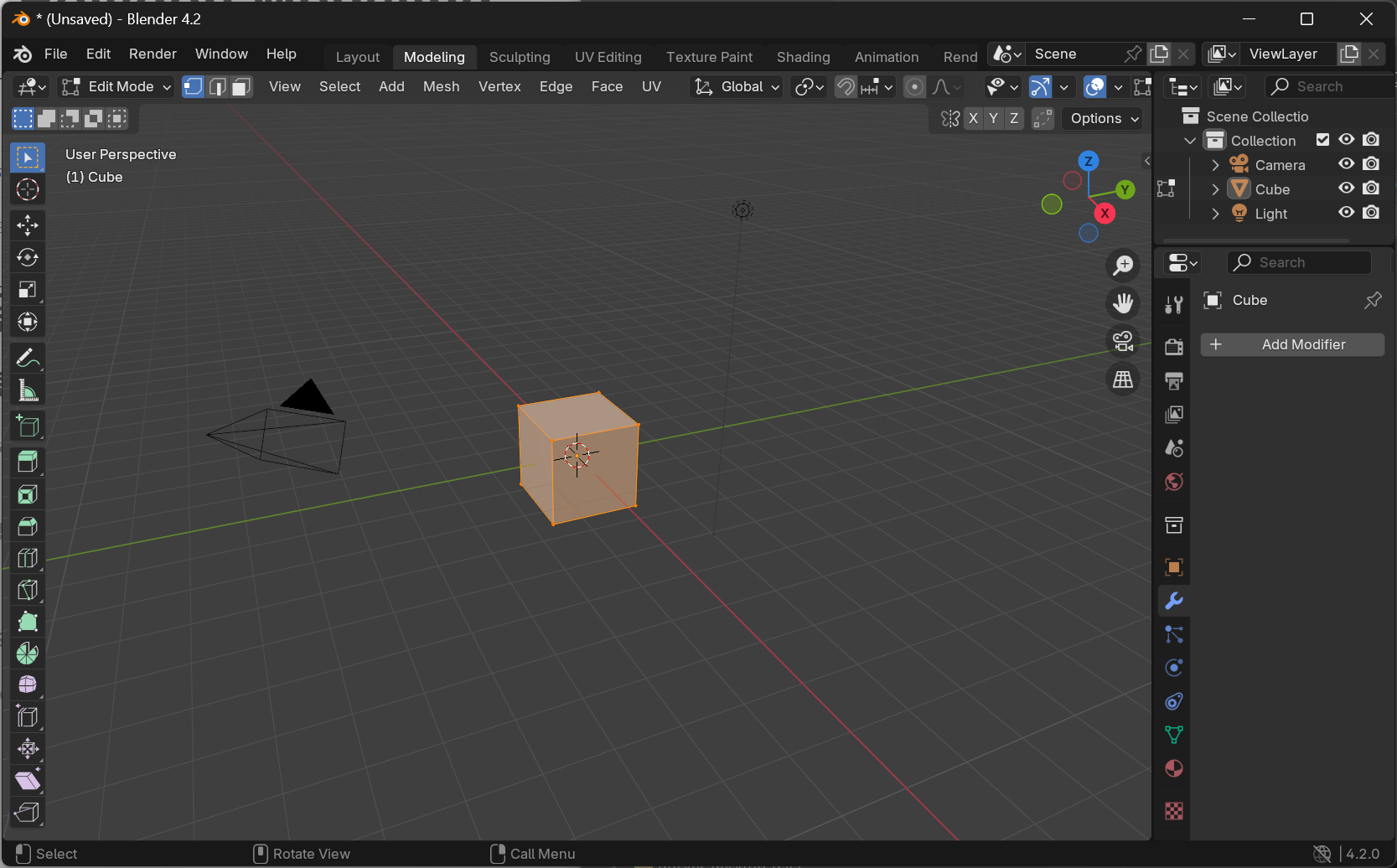Select the Cursor tool in the toolbar

[28, 190]
